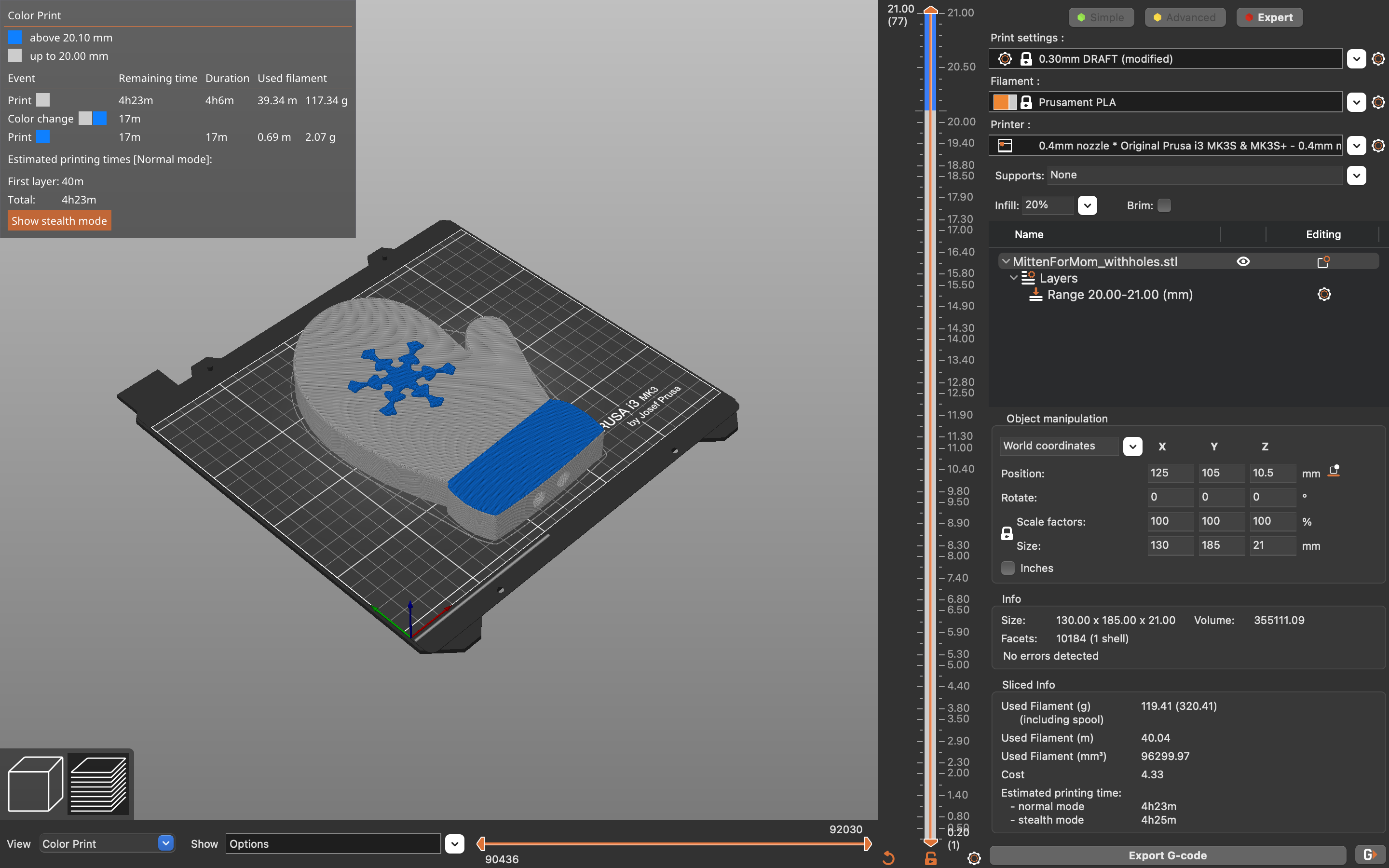
Task: Open print settings edit gear icon
Action: click(x=1377, y=58)
